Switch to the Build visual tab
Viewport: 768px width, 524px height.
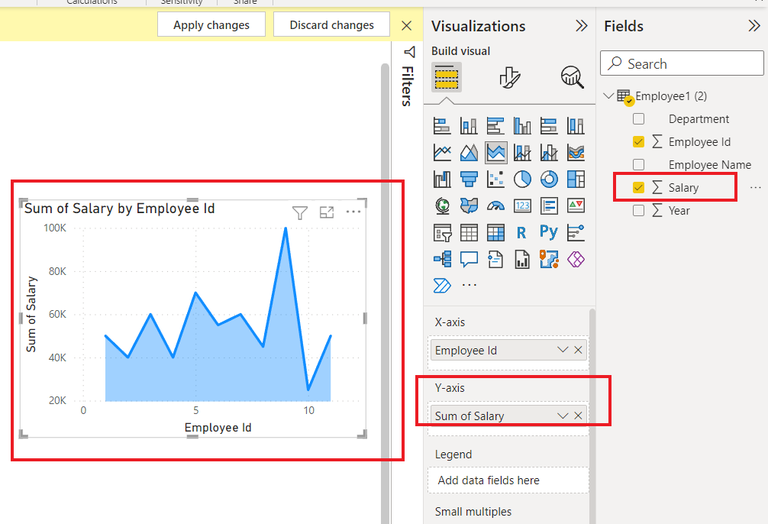pyautogui.click(x=446, y=77)
